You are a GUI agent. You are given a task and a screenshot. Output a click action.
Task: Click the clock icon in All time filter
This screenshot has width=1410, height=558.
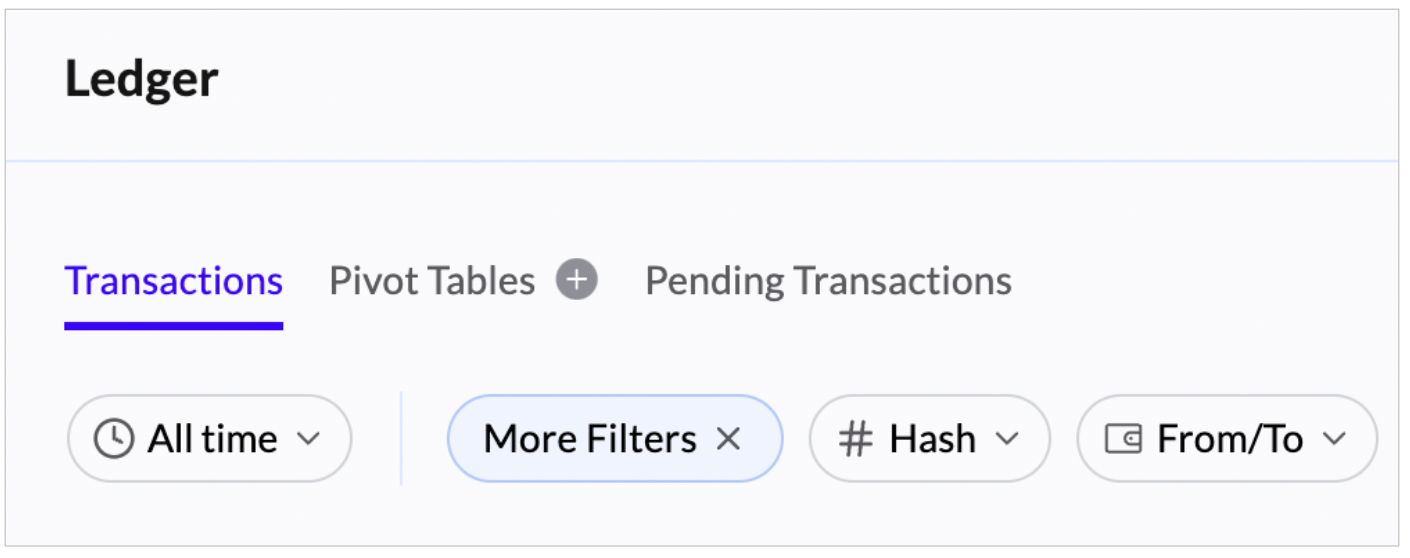tap(114, 439)
